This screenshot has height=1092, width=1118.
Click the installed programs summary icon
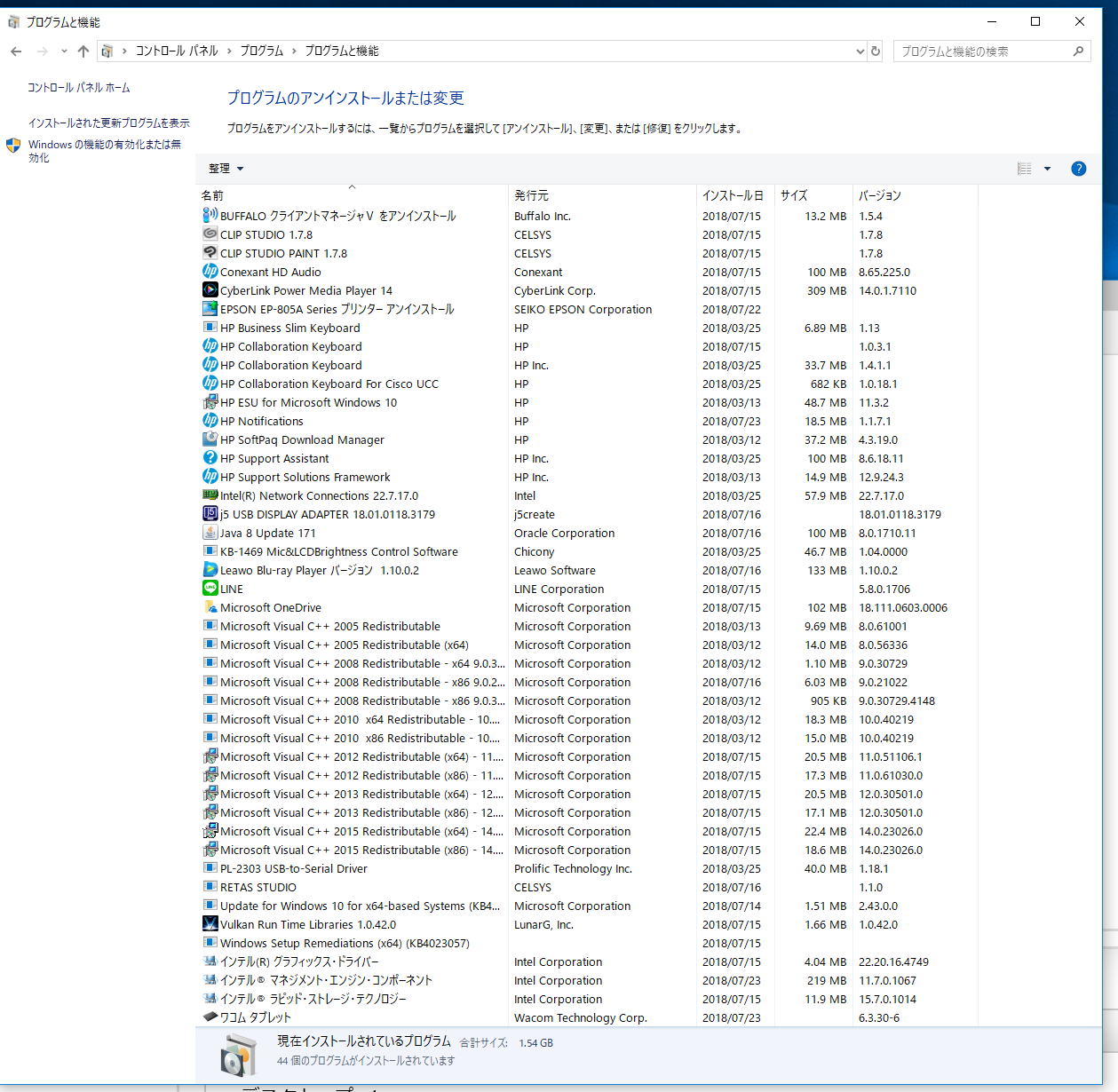click(238, 1056)
